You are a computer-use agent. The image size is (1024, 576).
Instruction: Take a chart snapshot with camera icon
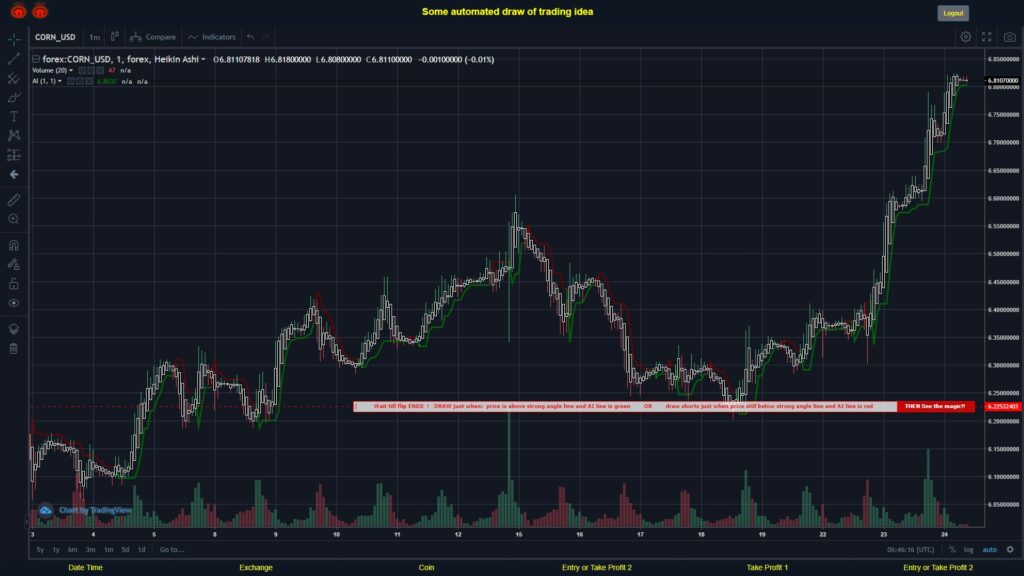pos(1010,37)
